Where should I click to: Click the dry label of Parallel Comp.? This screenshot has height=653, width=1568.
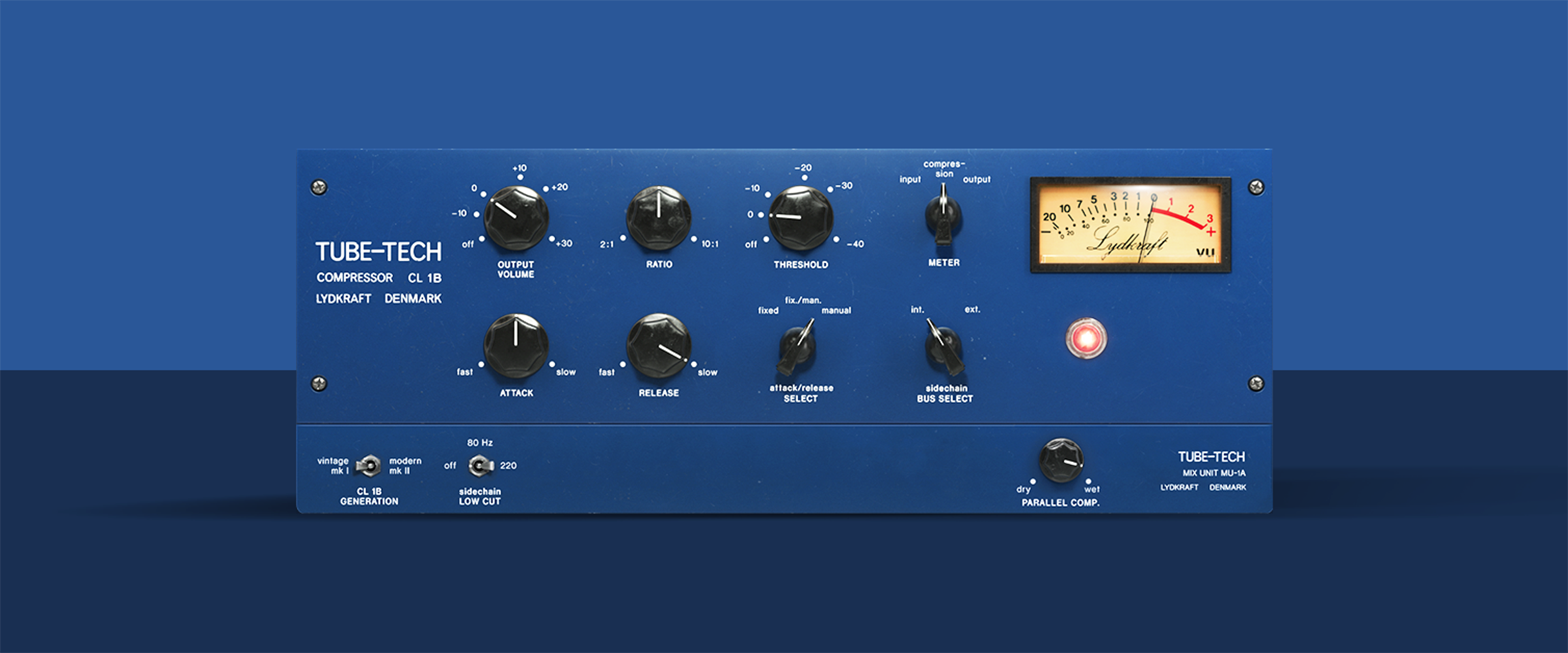1023,490
